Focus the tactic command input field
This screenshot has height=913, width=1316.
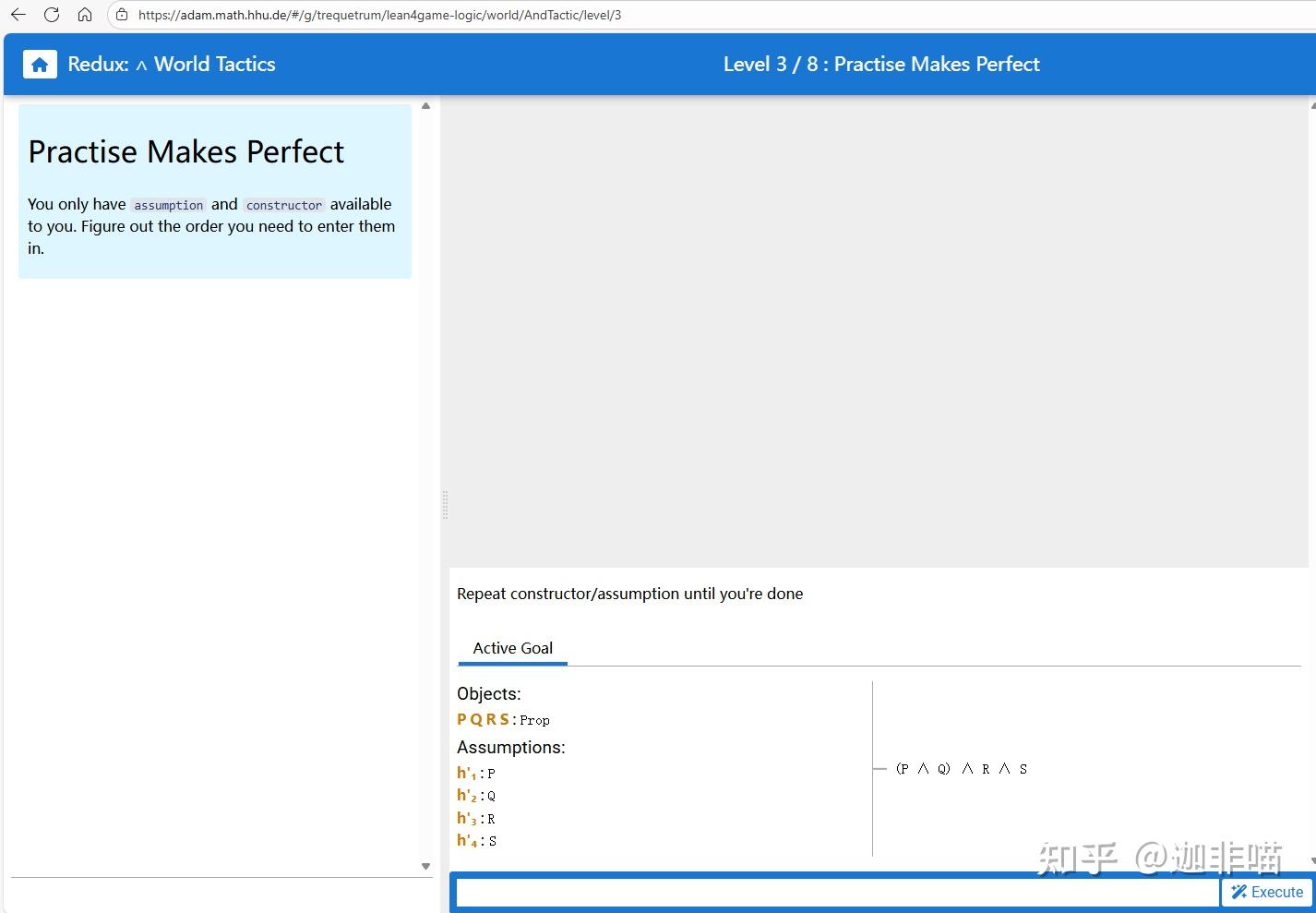(x=837, y=892)
